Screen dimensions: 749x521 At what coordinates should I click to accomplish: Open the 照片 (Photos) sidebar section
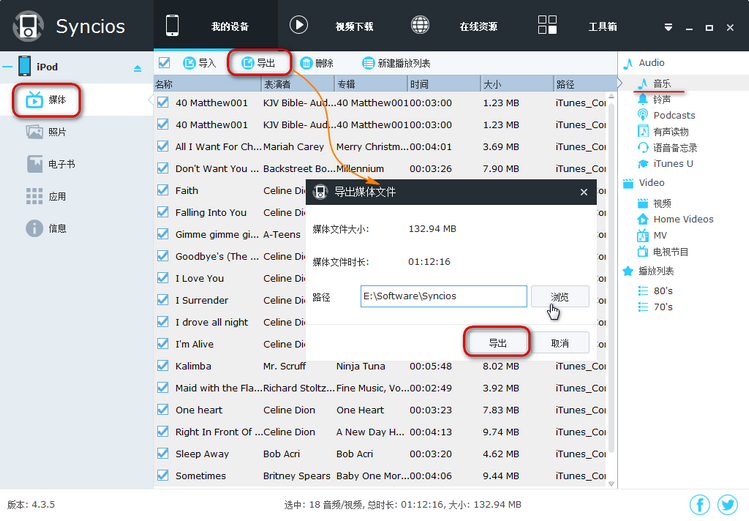46,132
